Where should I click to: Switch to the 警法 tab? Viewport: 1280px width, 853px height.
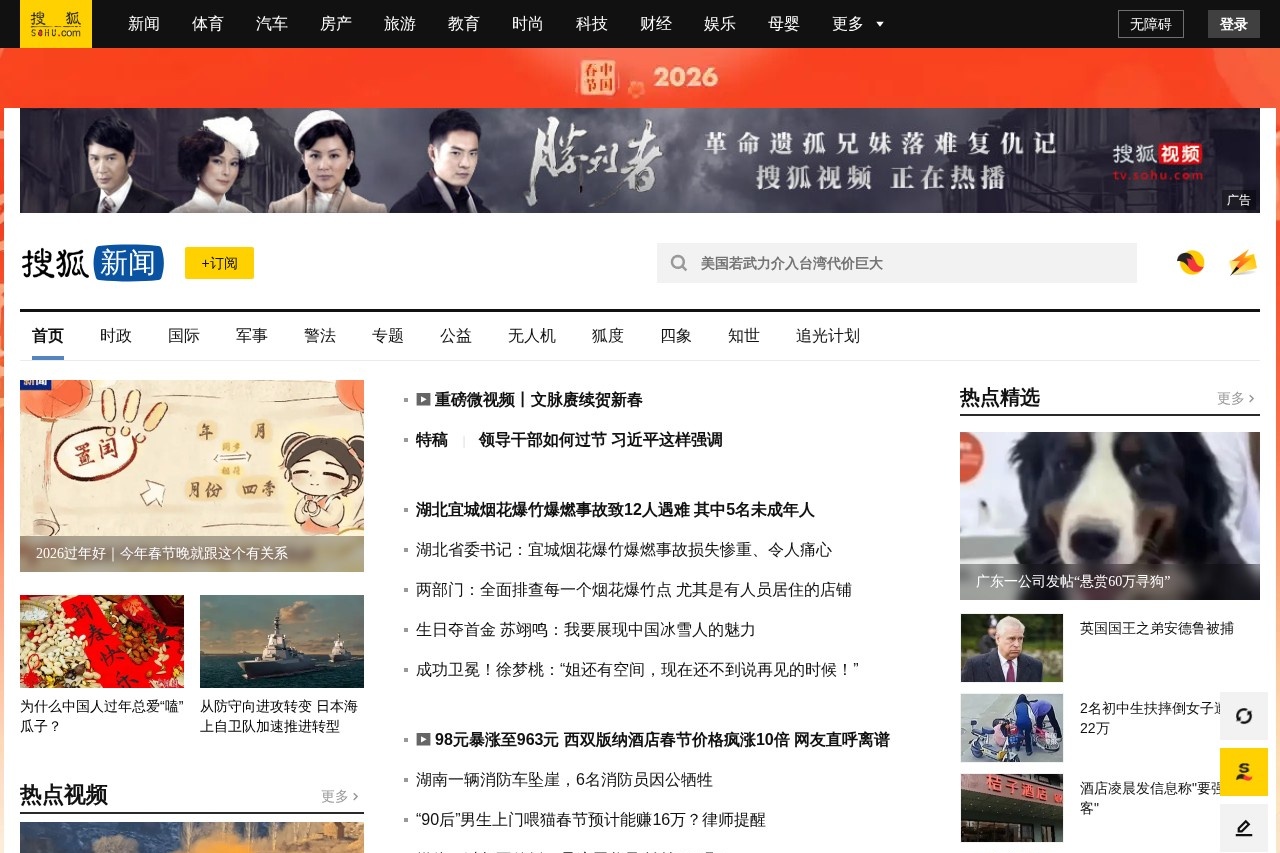point(320,336)
